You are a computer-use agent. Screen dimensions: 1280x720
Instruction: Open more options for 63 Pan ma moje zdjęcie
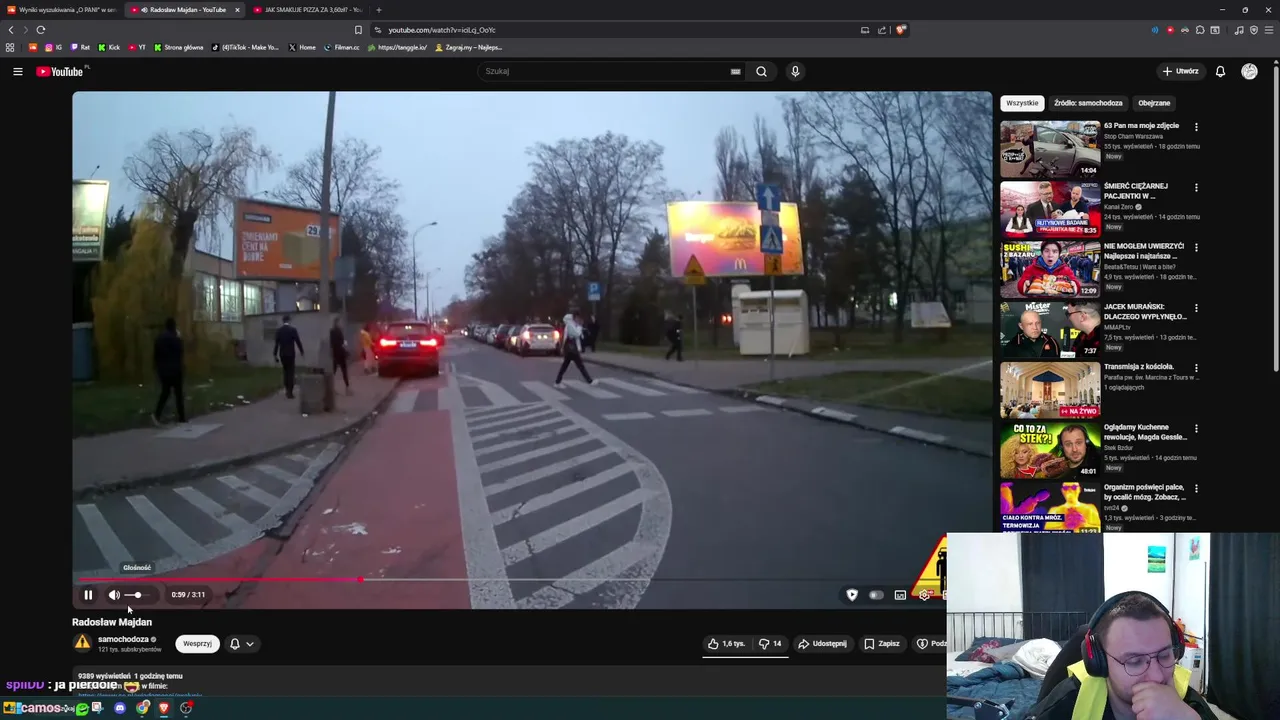tap(1196, 127)
